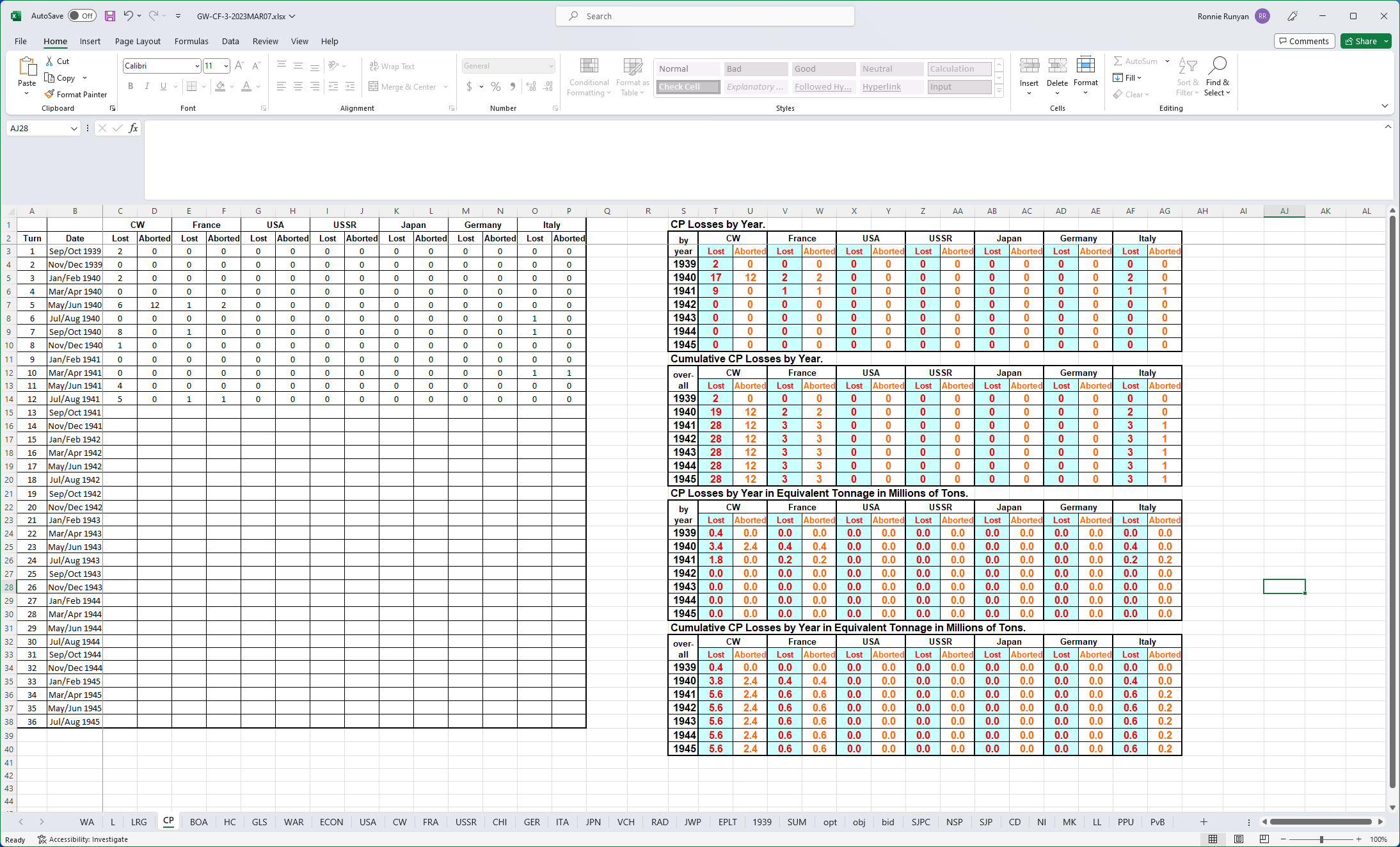Click the Save icon in title bar

click(x=110, y=16)
